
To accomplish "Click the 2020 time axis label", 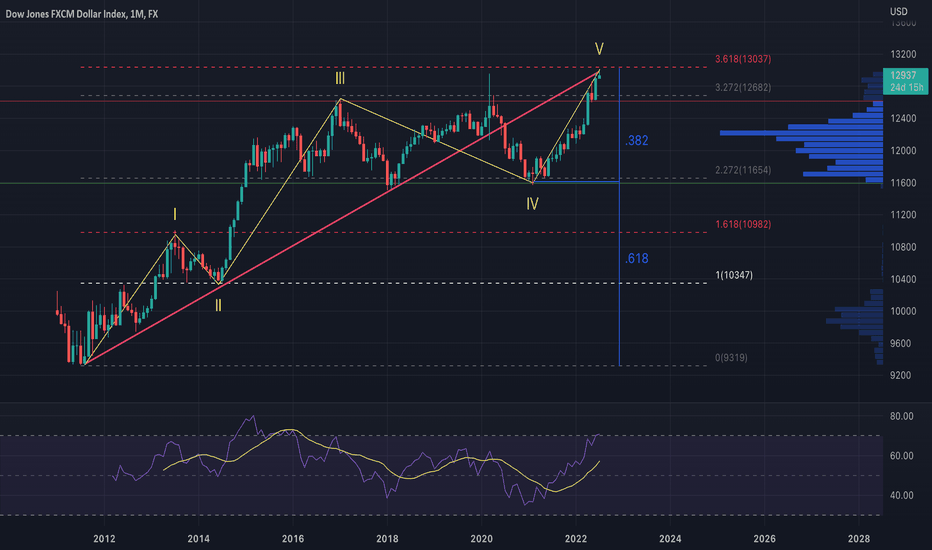I will pos(481,539).
